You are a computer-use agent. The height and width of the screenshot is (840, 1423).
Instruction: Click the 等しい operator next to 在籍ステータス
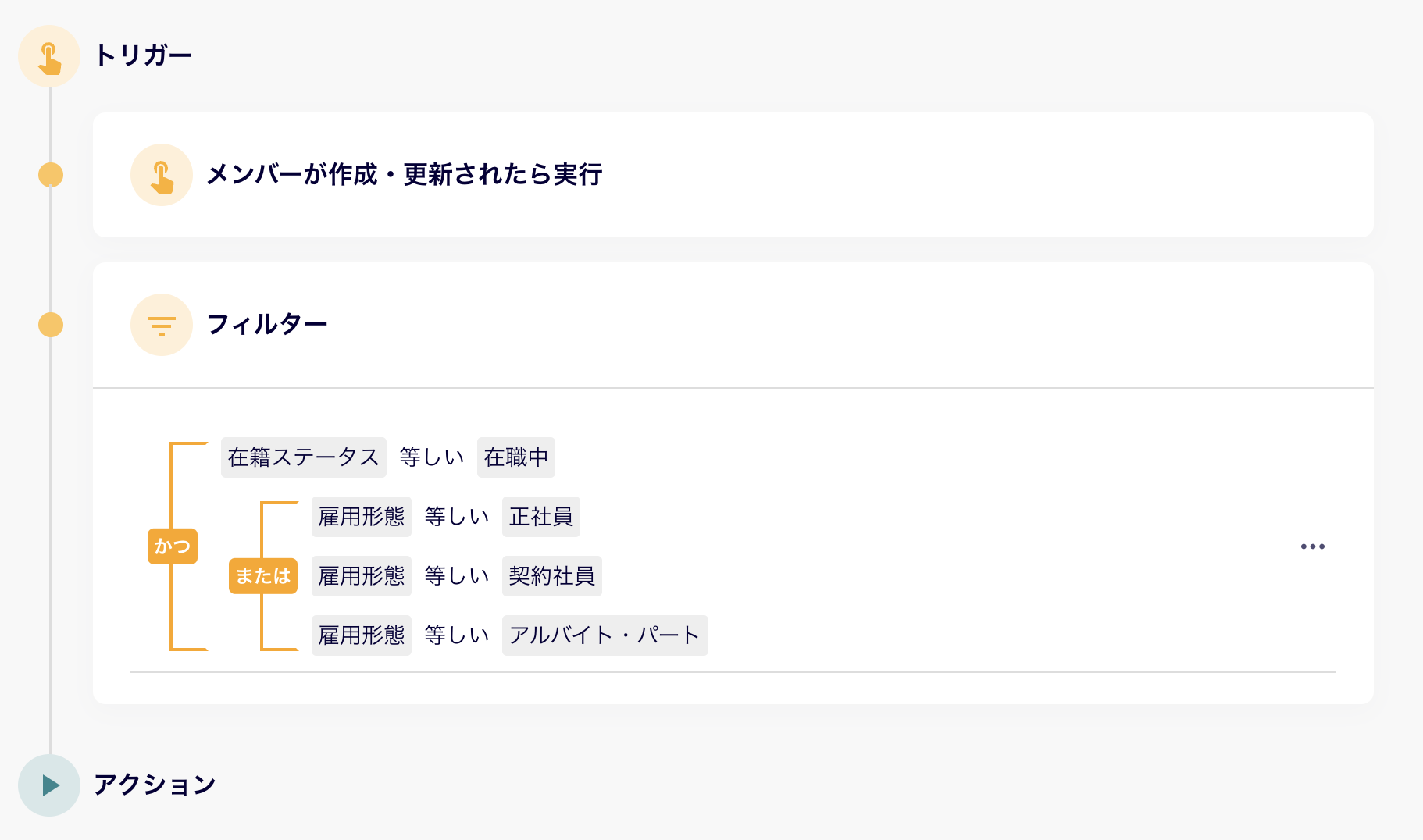431,457
